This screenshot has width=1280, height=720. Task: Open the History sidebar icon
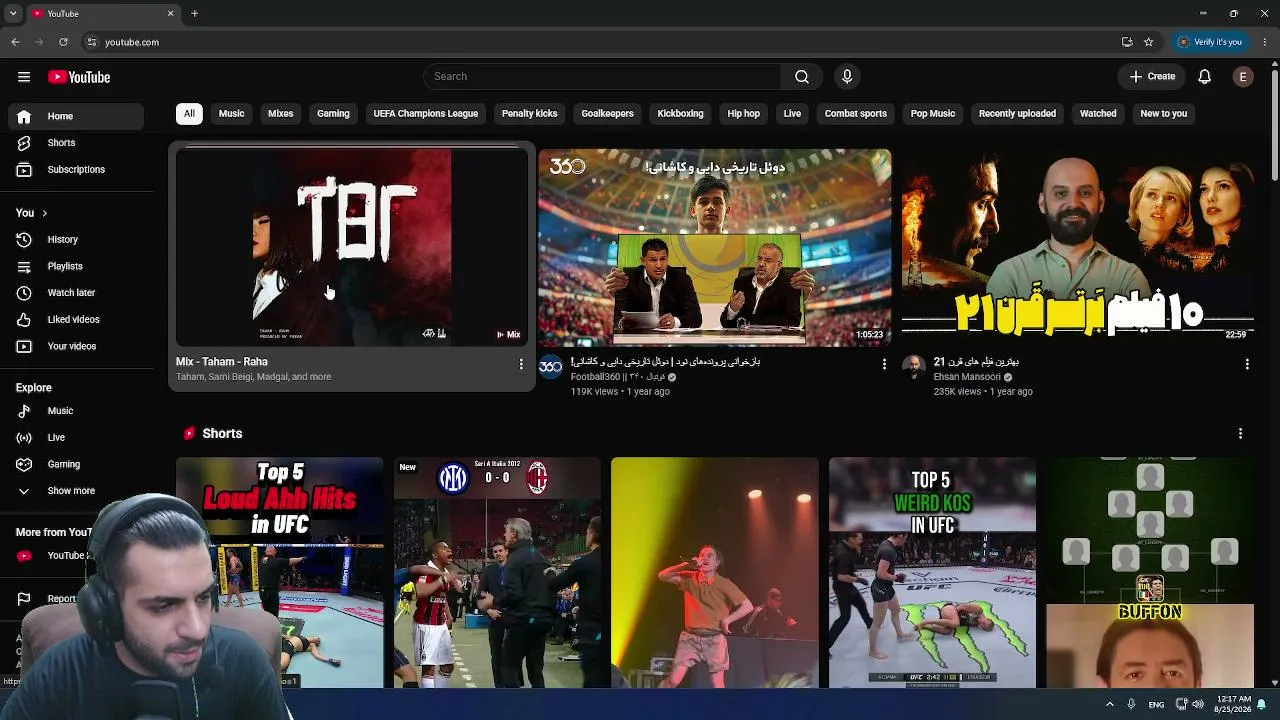(24, 240)
